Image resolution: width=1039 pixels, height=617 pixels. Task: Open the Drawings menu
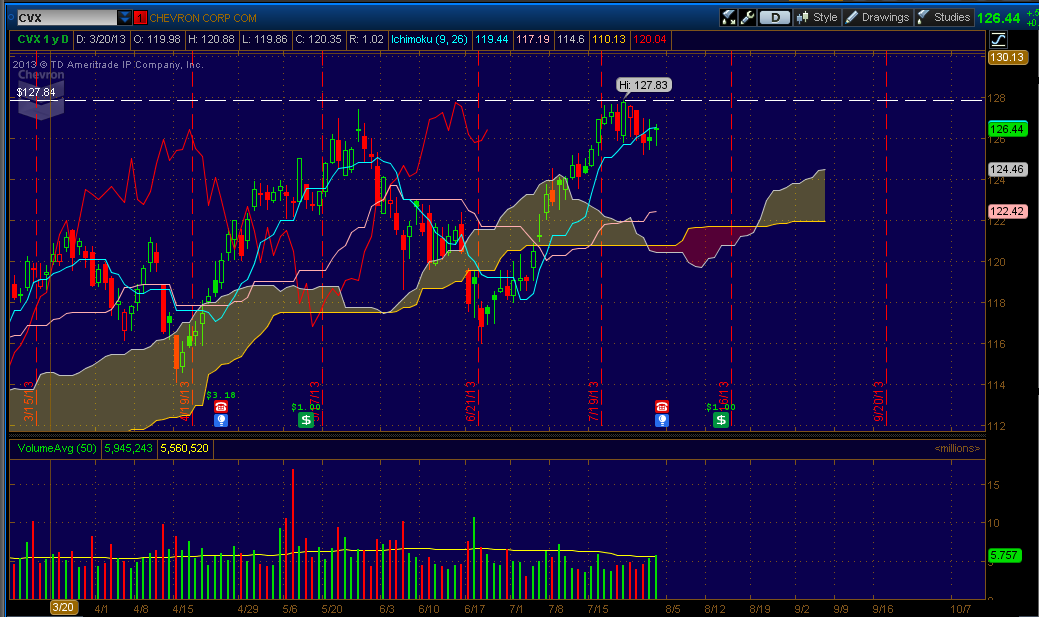[877, 17]
